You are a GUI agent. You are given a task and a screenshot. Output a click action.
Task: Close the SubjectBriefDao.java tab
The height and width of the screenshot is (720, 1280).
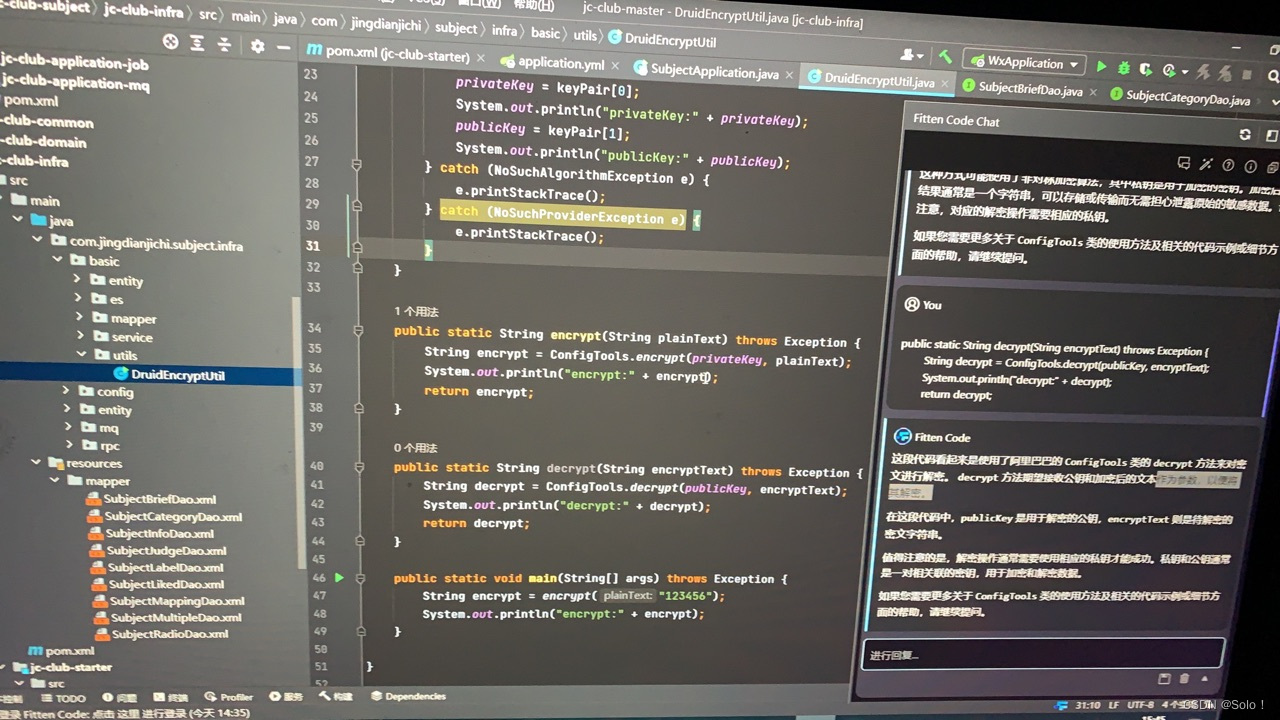[x=1093, y=92]
